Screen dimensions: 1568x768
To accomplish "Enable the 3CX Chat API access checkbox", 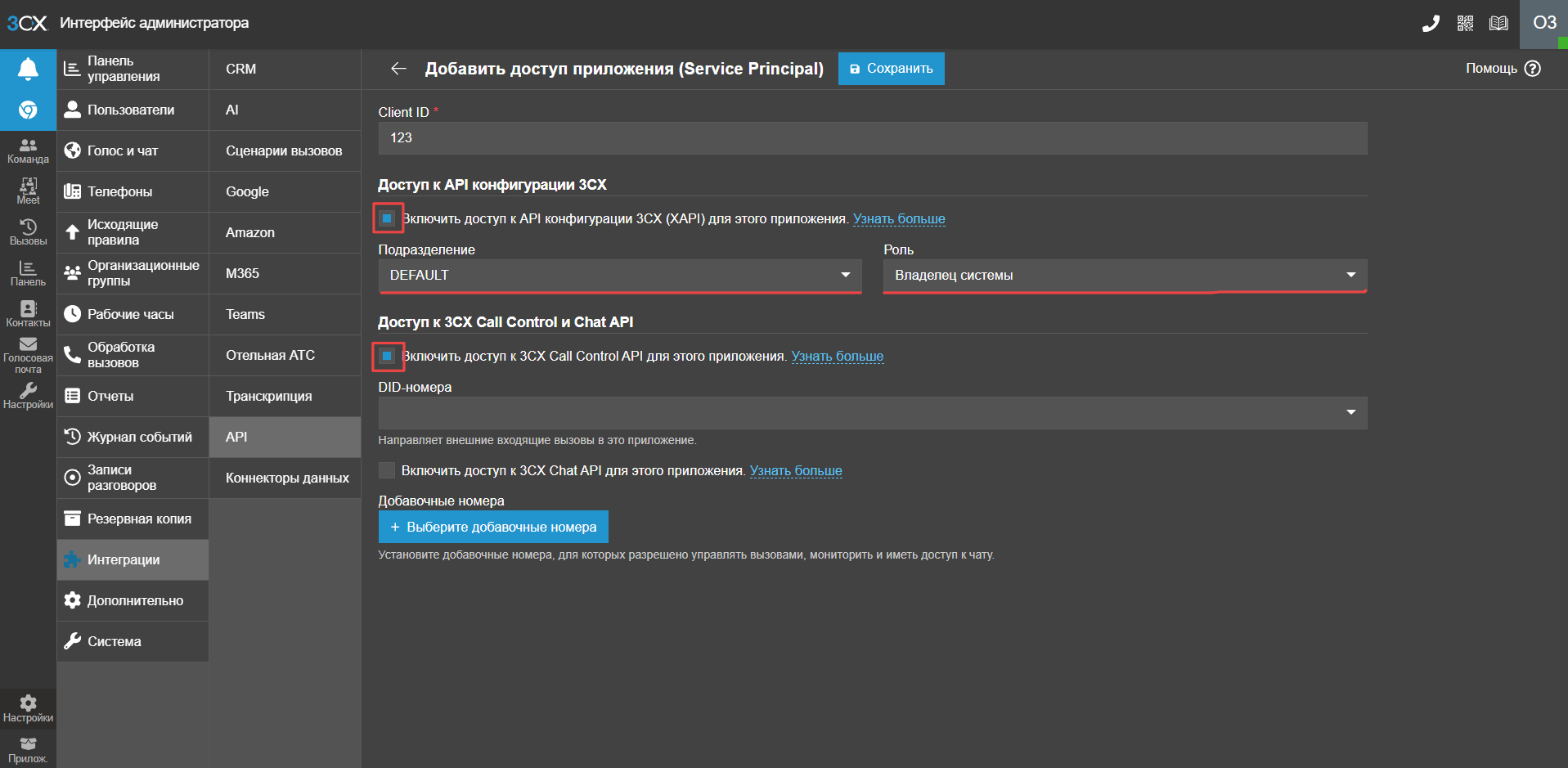I will pos(387,470).
